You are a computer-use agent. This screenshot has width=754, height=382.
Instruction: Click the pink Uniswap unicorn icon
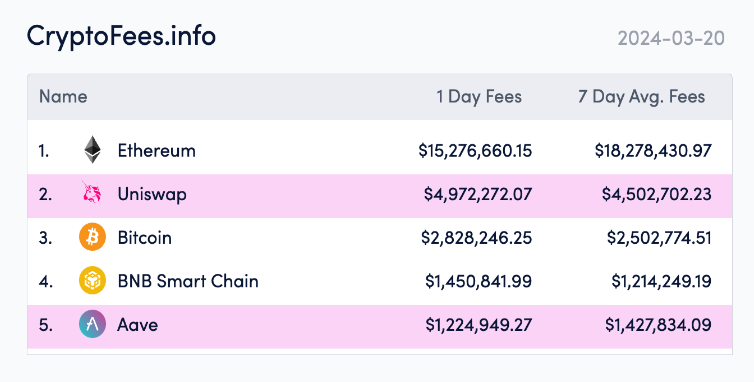[x=91, y=193]
